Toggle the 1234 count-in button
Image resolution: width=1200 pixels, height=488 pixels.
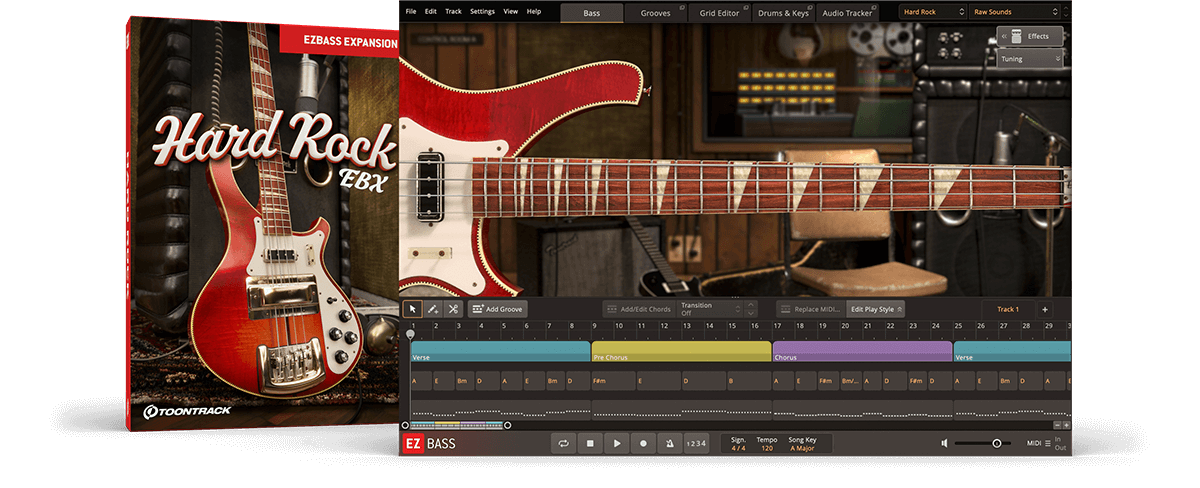696,443
